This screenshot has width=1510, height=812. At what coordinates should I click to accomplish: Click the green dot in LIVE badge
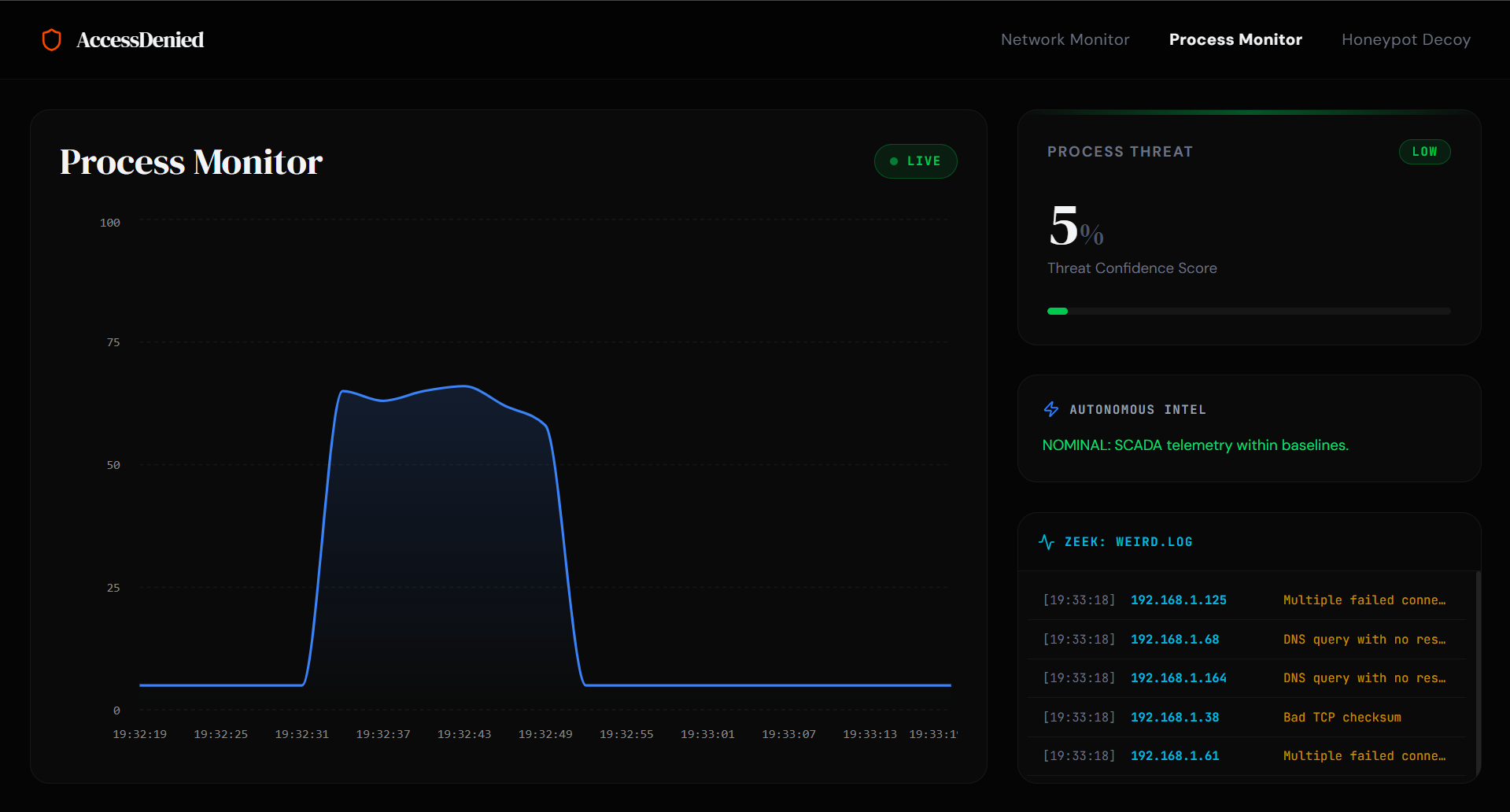[x=893, y=161]
